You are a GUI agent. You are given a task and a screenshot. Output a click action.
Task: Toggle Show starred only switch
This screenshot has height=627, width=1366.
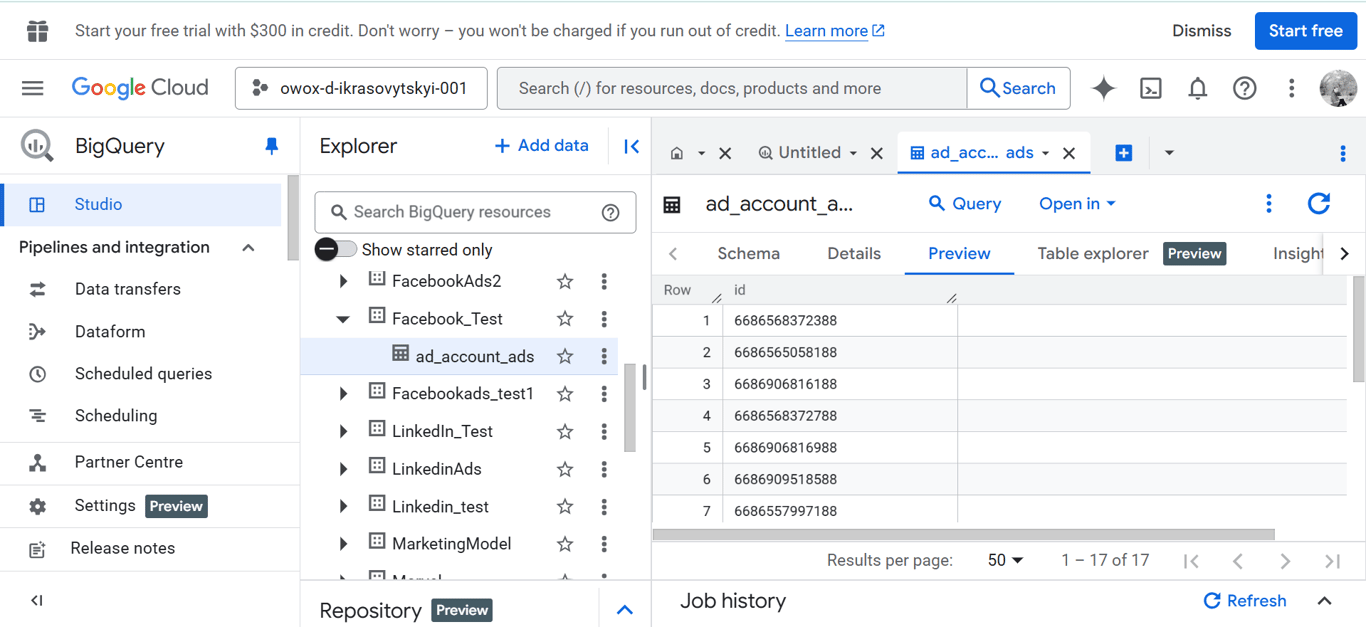click(336, 249)
